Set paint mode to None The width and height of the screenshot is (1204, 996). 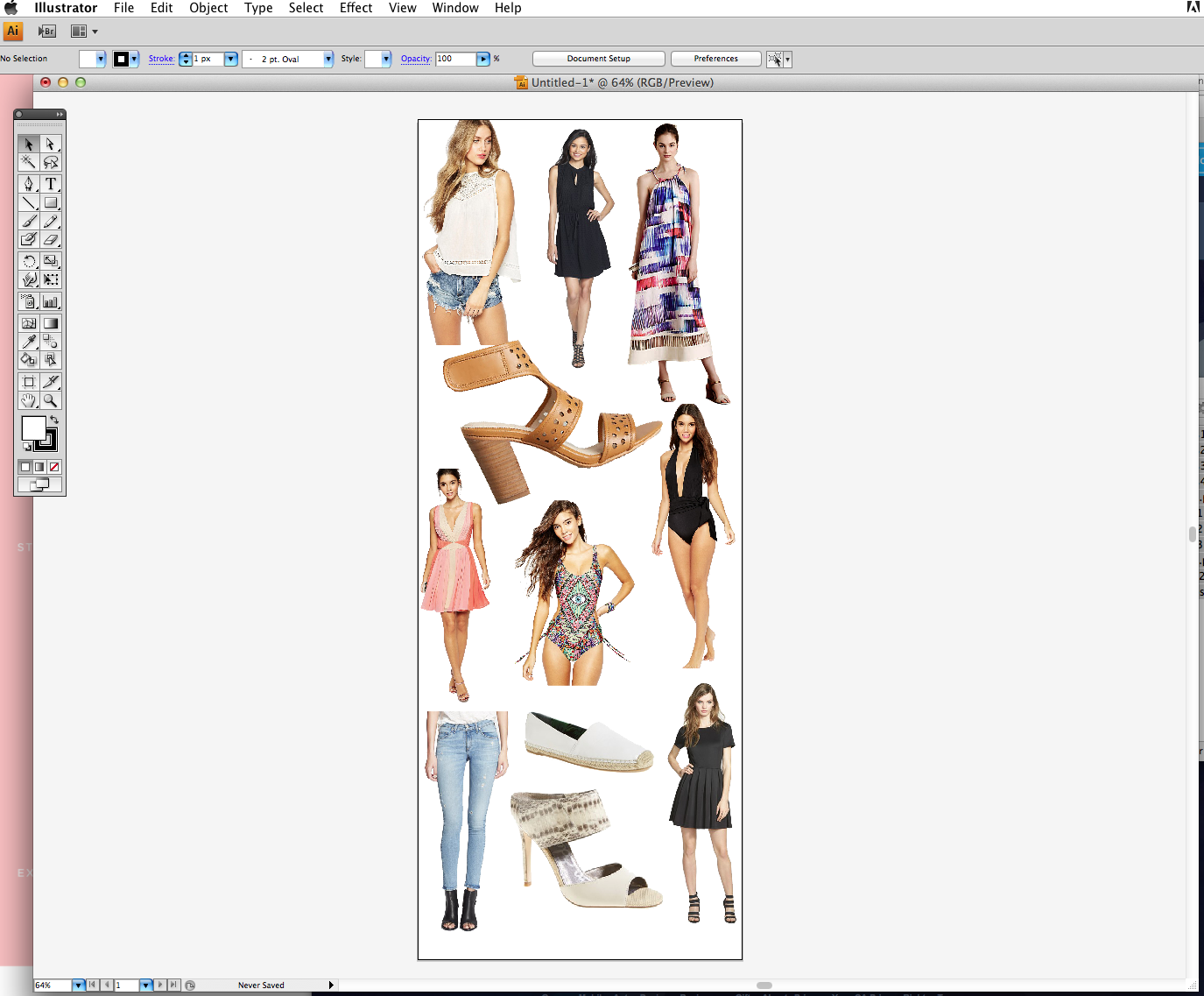(x=54, y=467)
